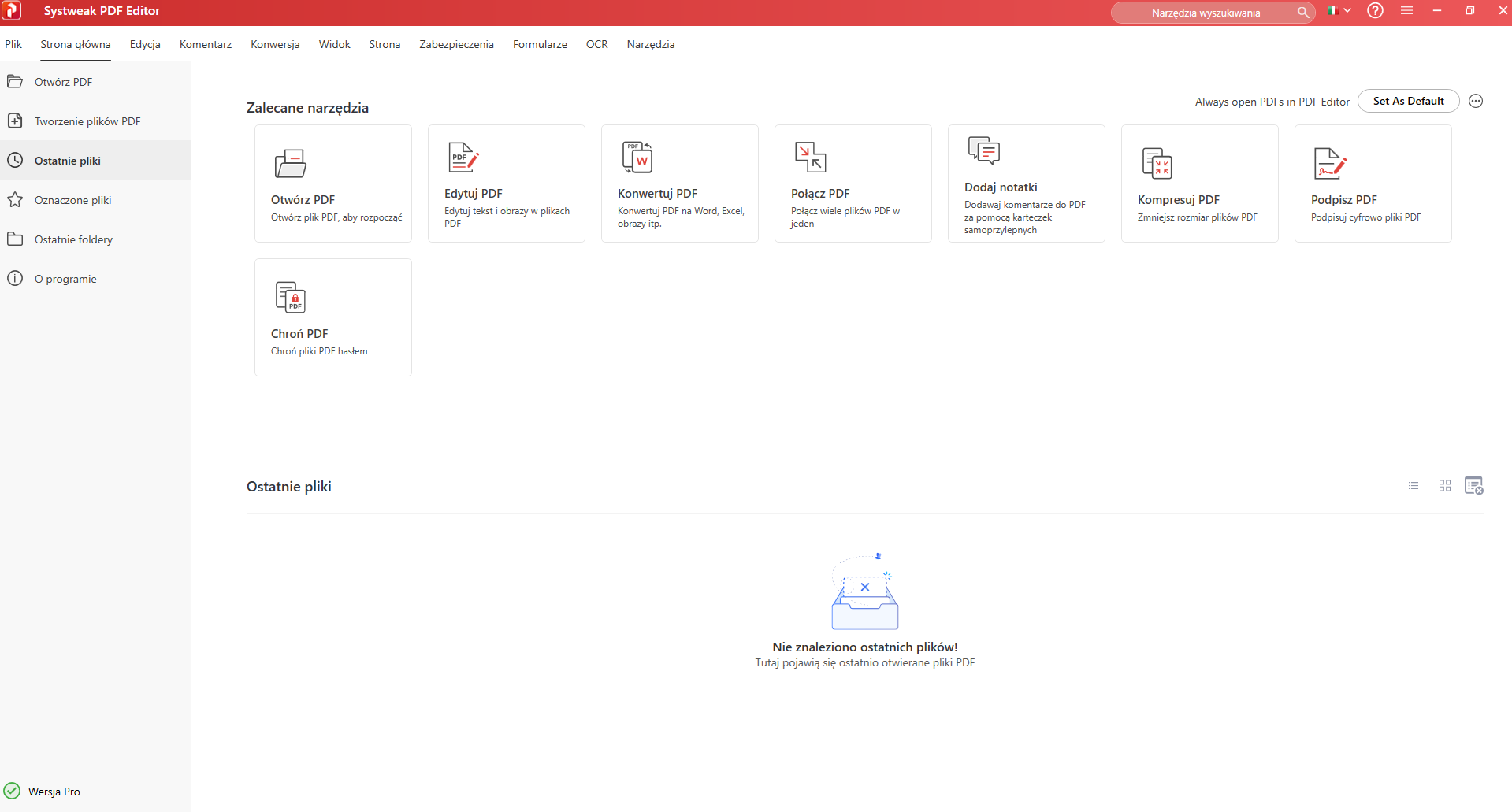Click the O programie info icon
Screen dimensions: 1512x812
15,279
